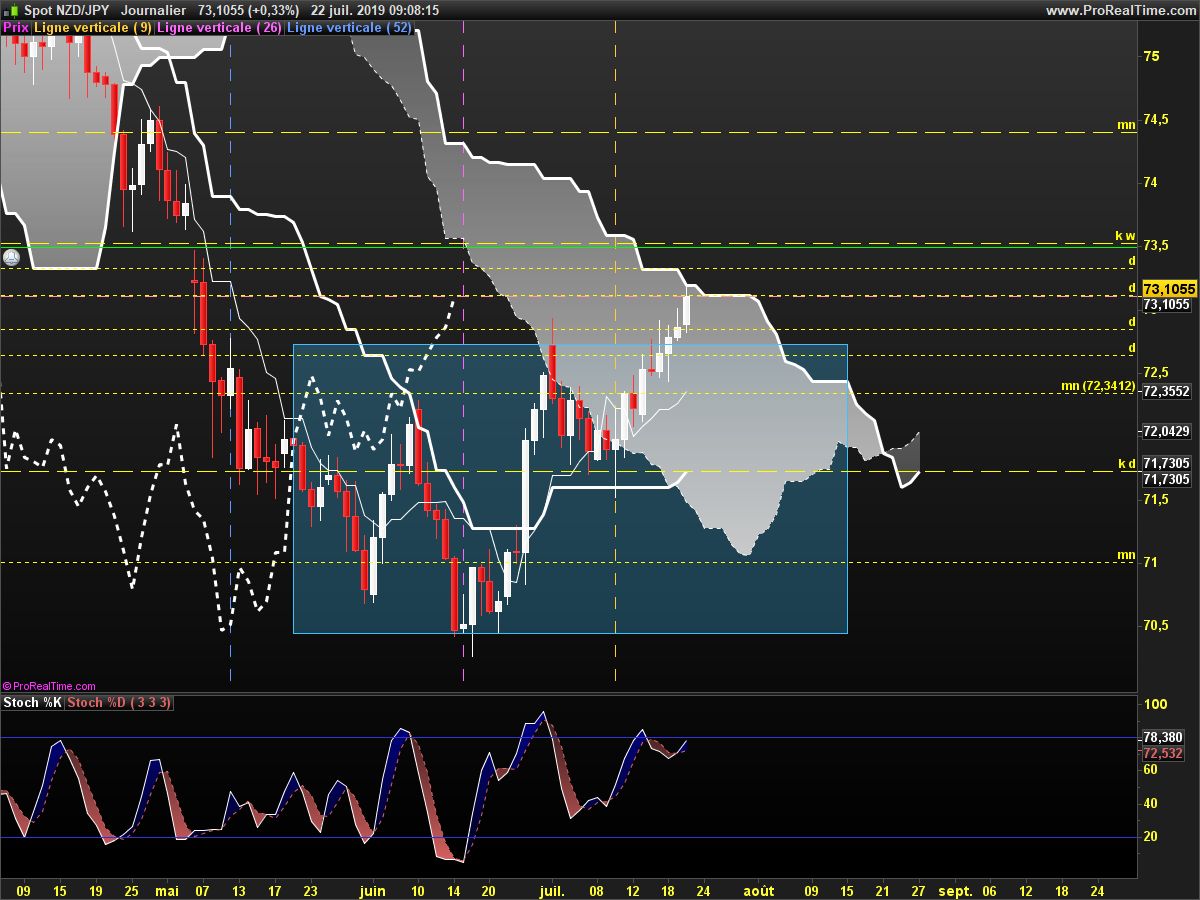Click the Stoch %K indicator label

tap(33, 703)
